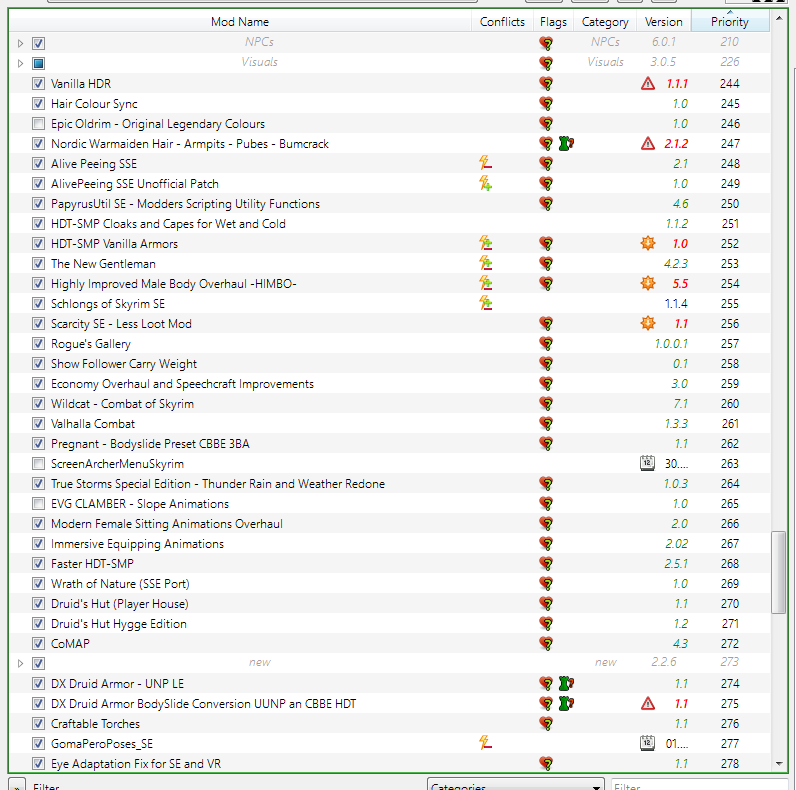Click the heart flag icon for Craftable Torches
796x790 pixels.
pyautogui.click(x=546, y=723)
